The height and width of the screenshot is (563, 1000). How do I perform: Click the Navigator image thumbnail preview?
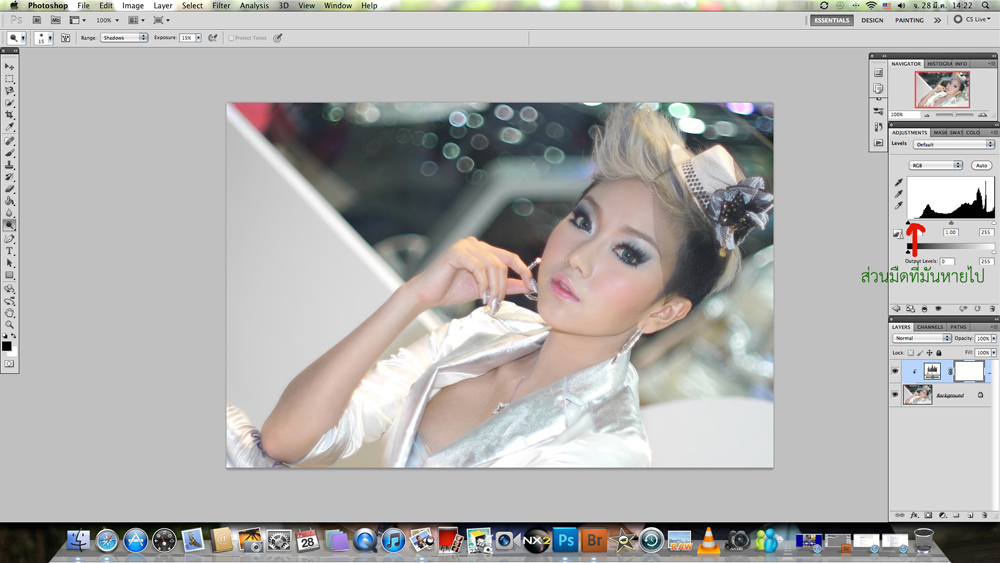coord(942,90)
